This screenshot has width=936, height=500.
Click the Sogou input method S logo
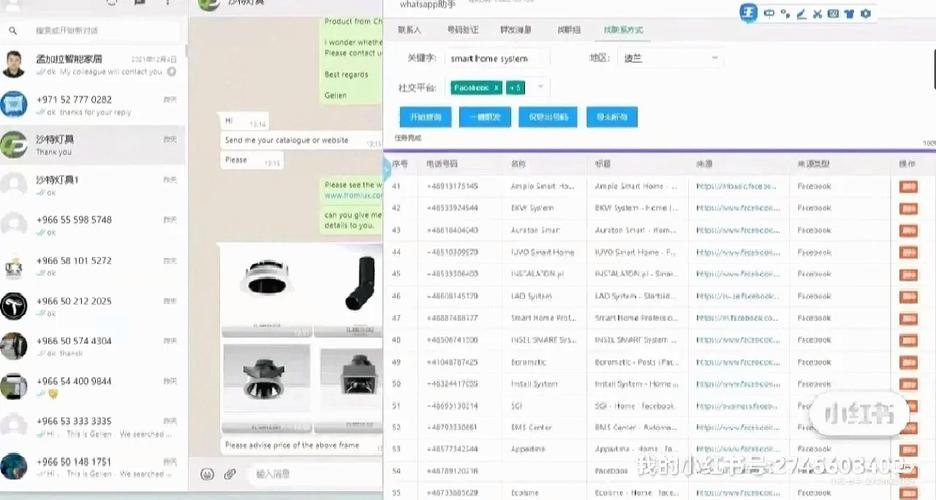749,13
